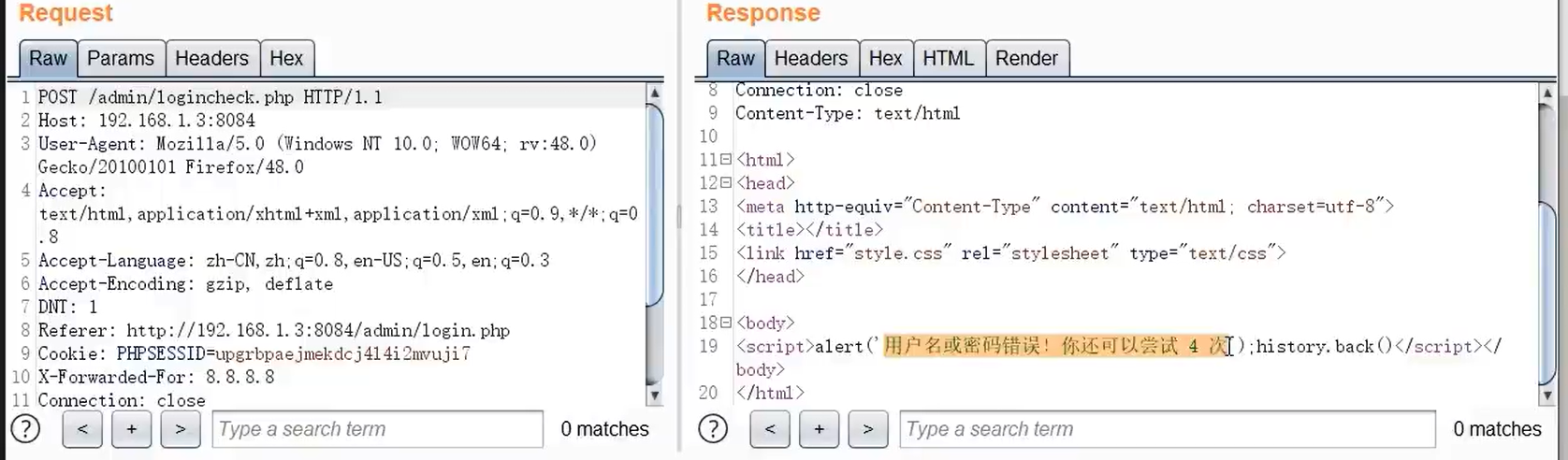The image size is (1568, 460).
Task: Click the Response search plus options button
Action: [x=820, y=429]
